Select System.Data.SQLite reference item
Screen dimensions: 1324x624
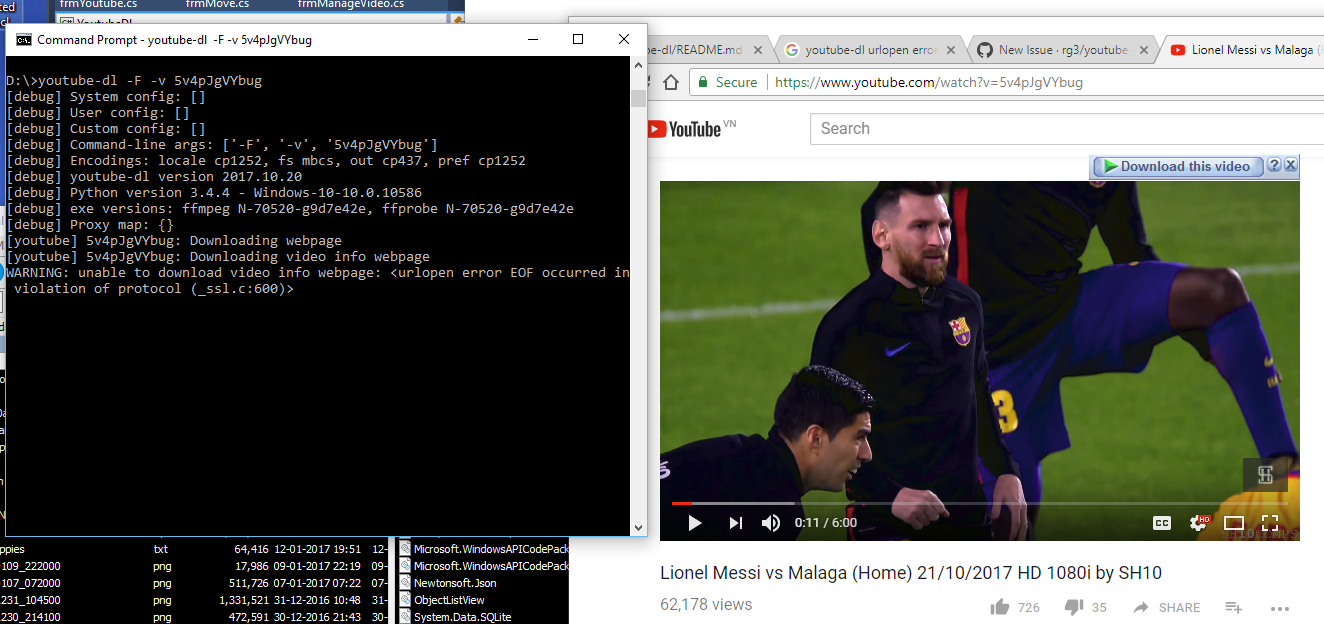(x=462, y=617)
